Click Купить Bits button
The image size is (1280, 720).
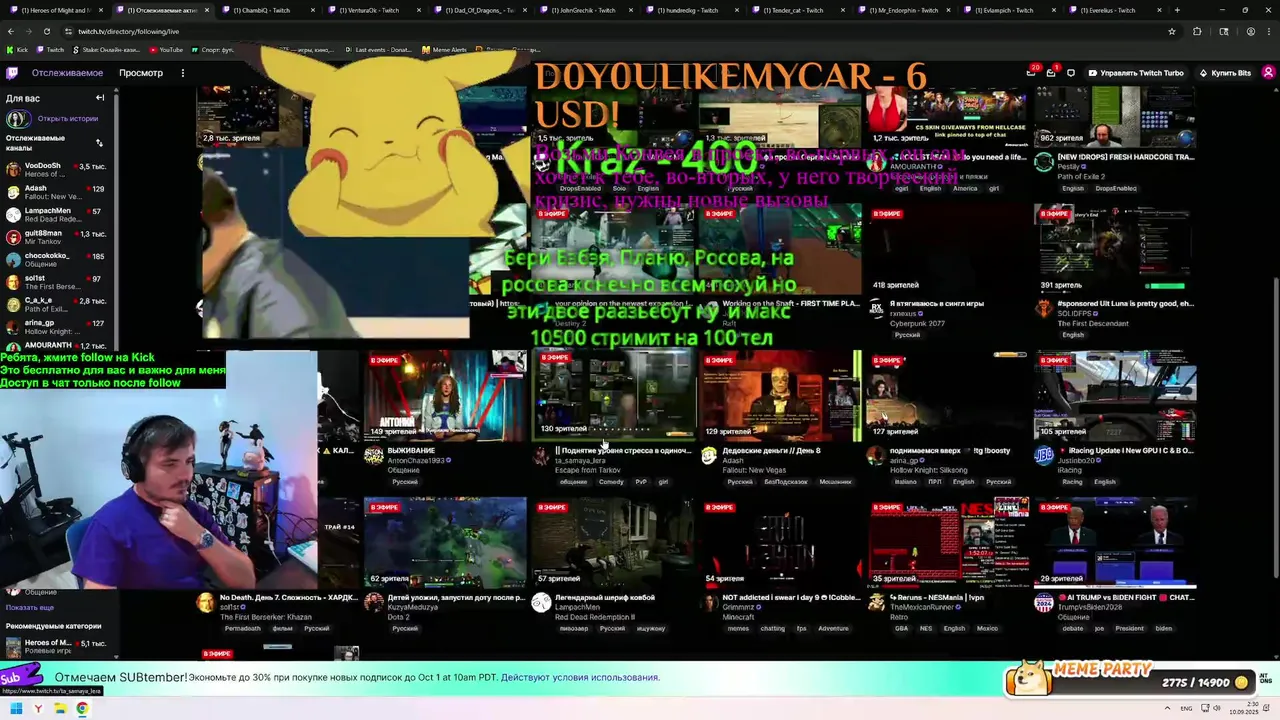pos(1224,73)
